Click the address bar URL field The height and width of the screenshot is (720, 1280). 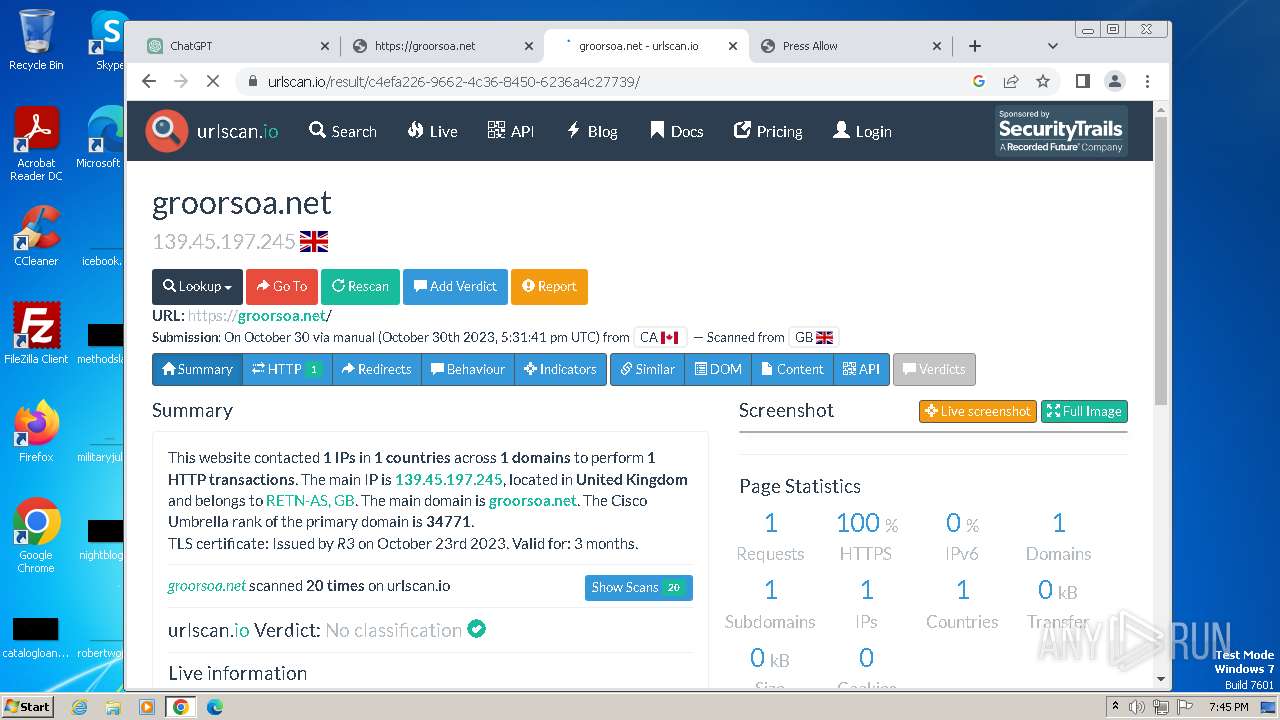(600, 82)
